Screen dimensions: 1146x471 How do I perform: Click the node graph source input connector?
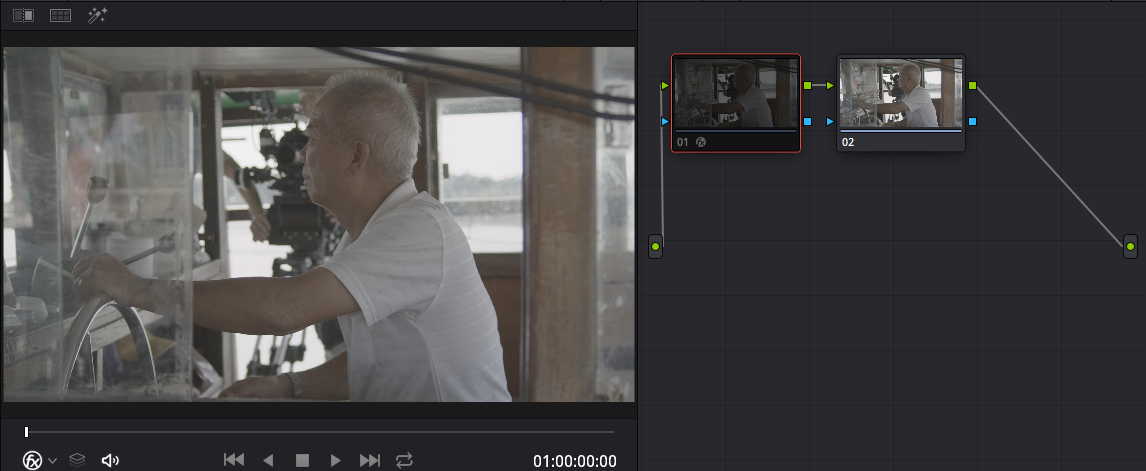[x=656, y=246]
